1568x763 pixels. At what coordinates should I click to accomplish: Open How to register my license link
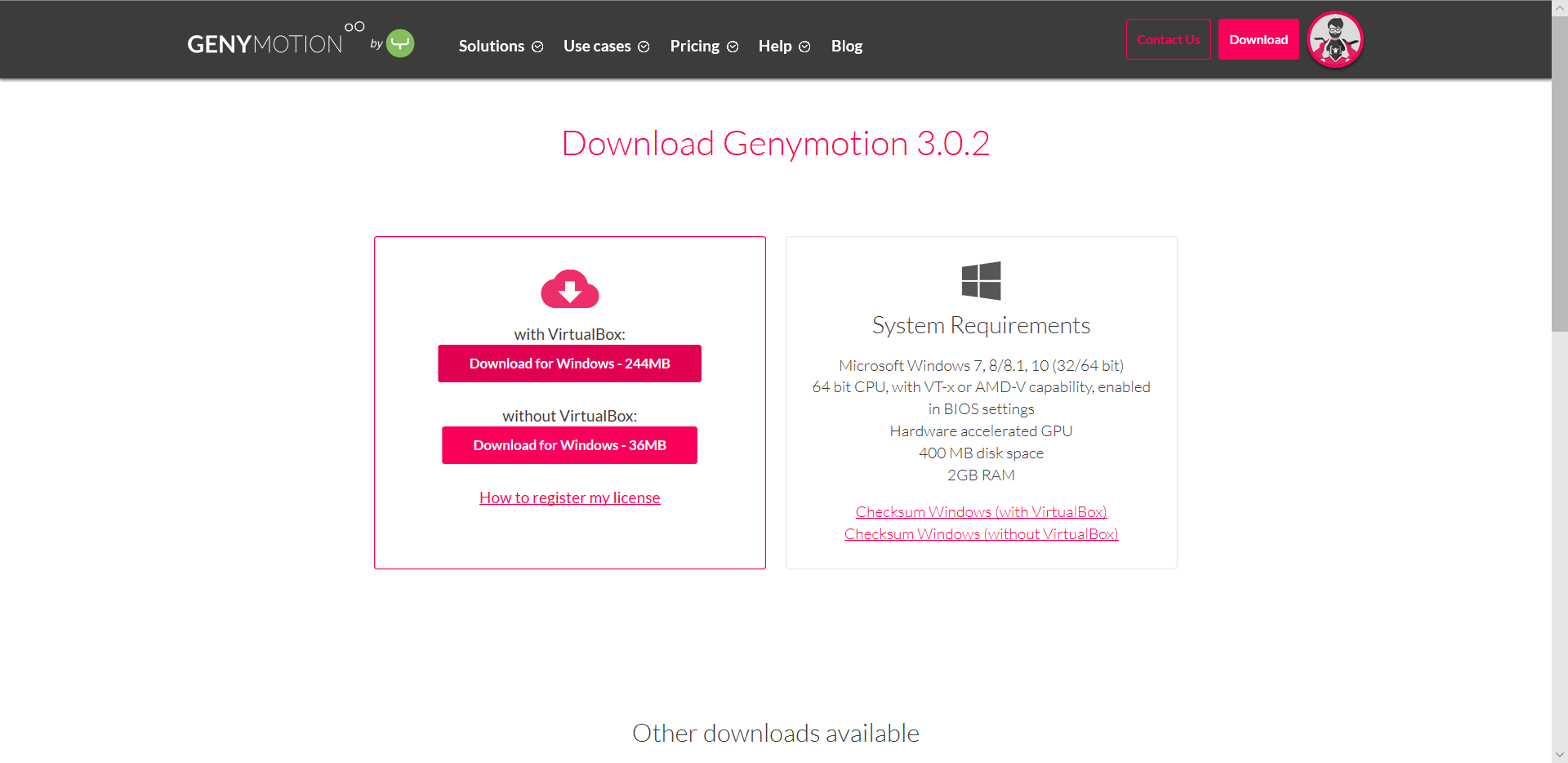(x=570, y=498)
